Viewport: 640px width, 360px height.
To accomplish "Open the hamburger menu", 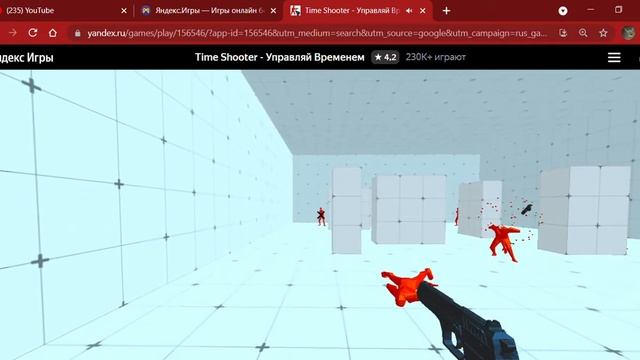I will coord(614,57).
